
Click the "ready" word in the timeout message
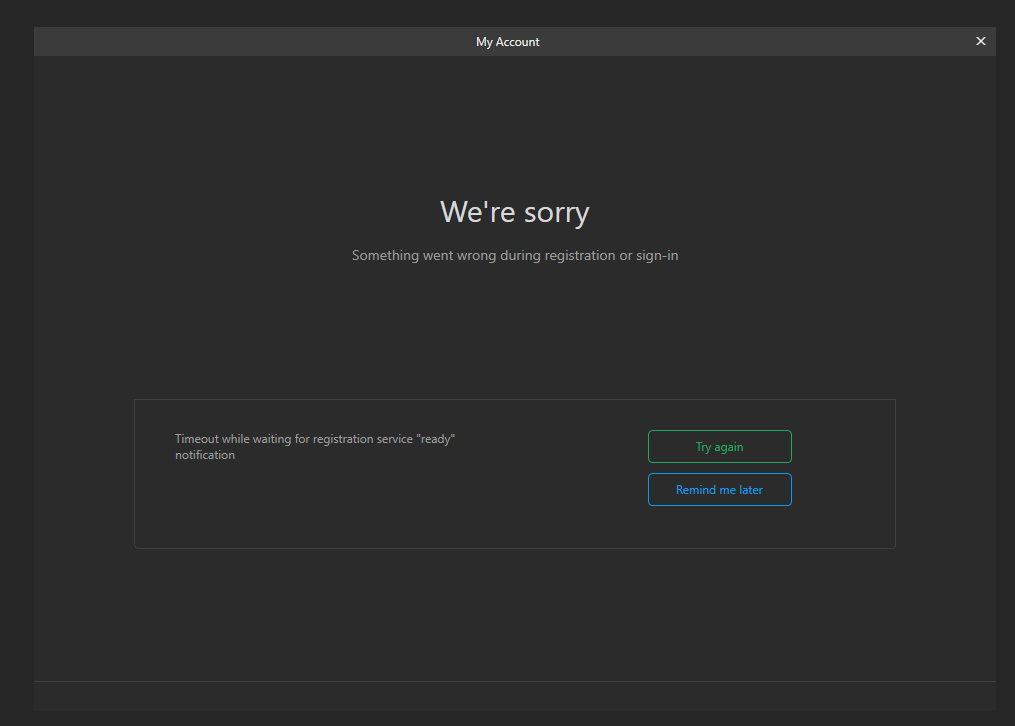tap(435, 439)
